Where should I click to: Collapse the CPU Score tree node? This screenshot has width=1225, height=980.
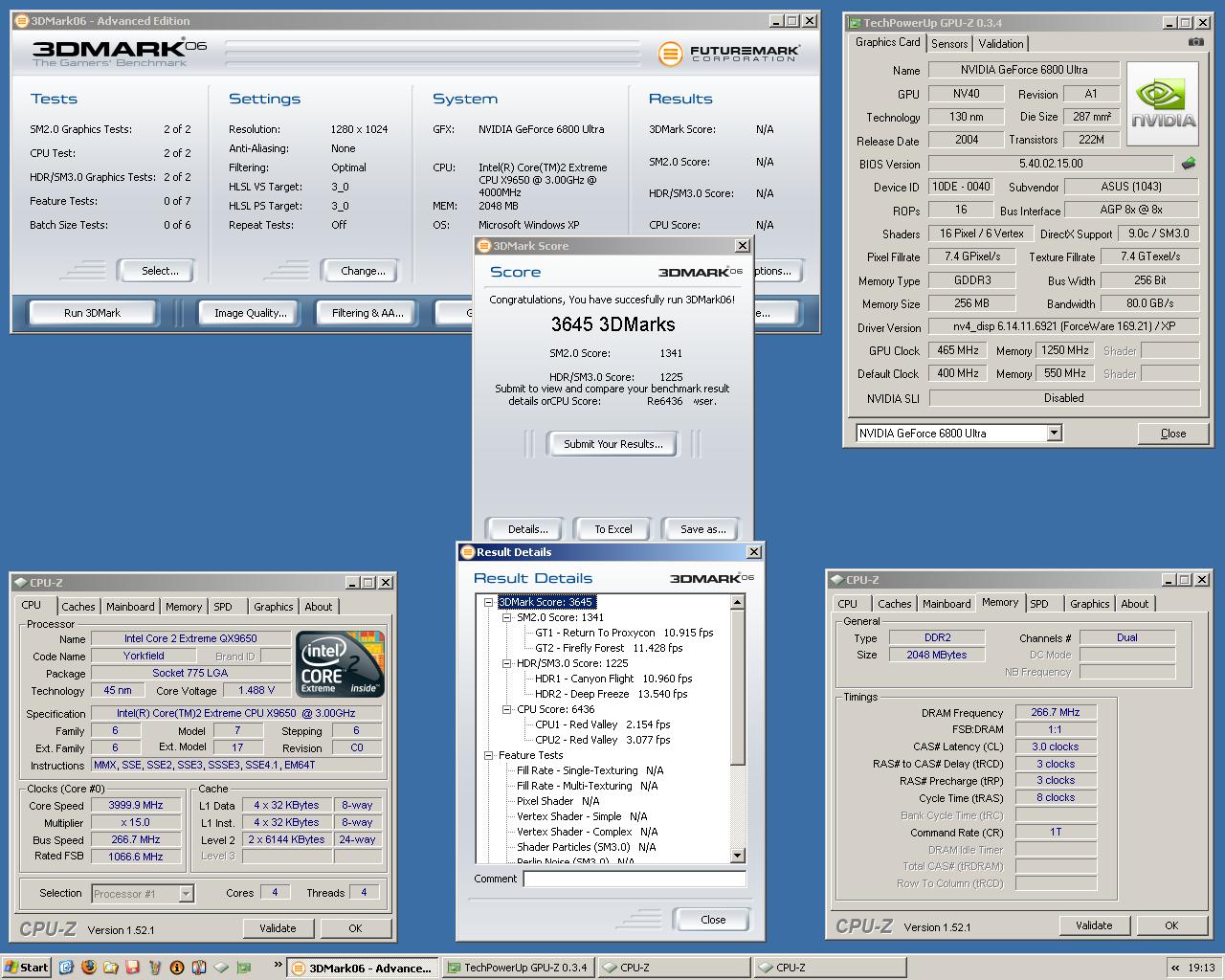click(507, 709)
